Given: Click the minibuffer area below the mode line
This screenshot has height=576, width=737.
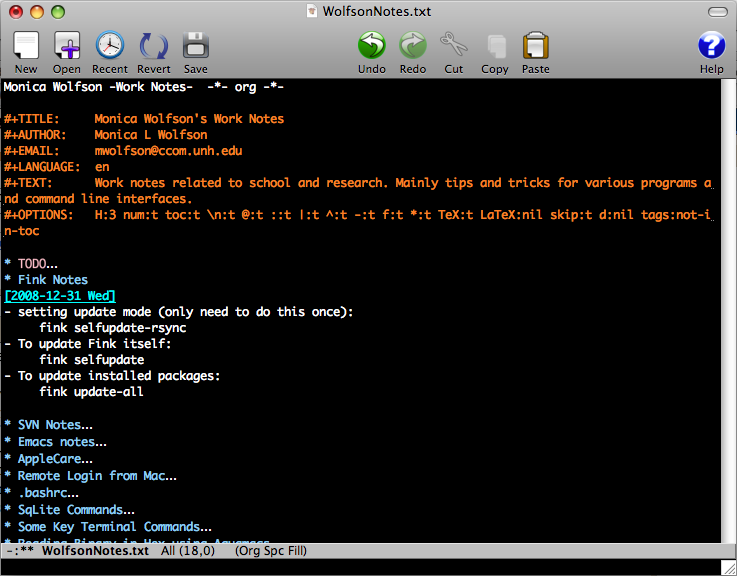Looking at the screenshot, I should (360, 567).
